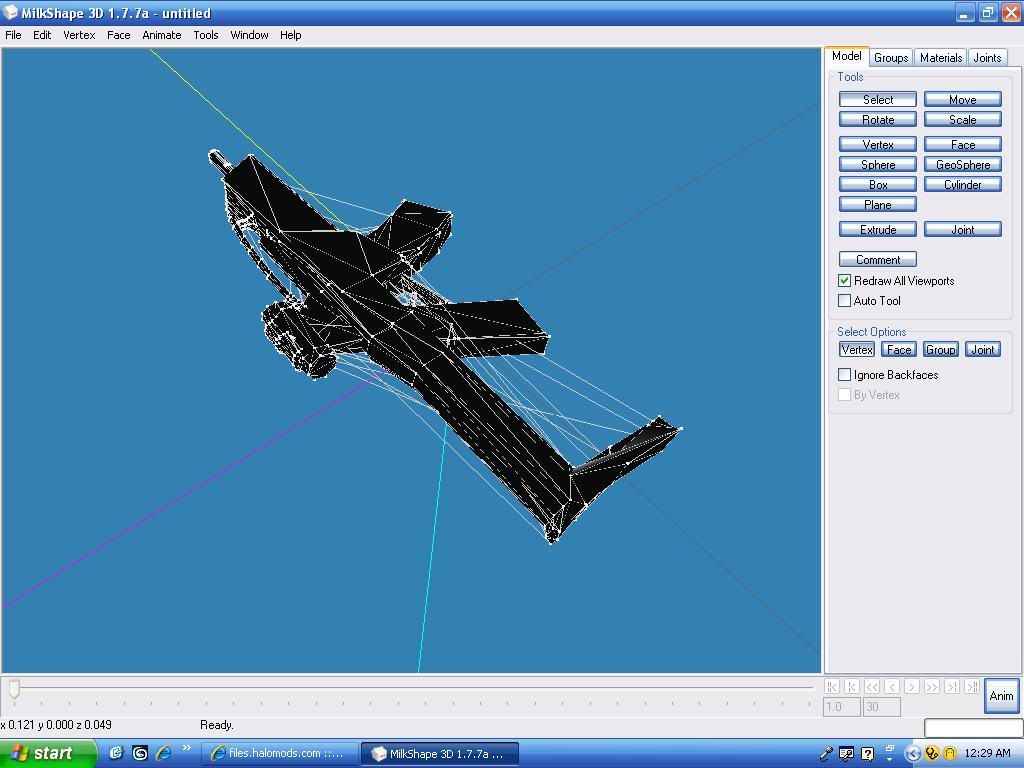Open Internet Explorer from quick launch

coord(163,753)
